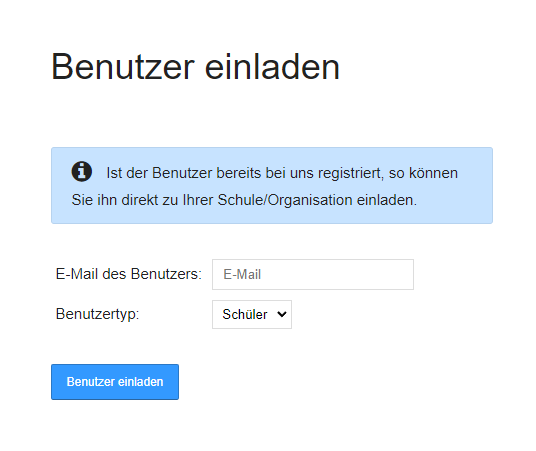Click the 'E-Mail' placeholder text in the field

242,274
